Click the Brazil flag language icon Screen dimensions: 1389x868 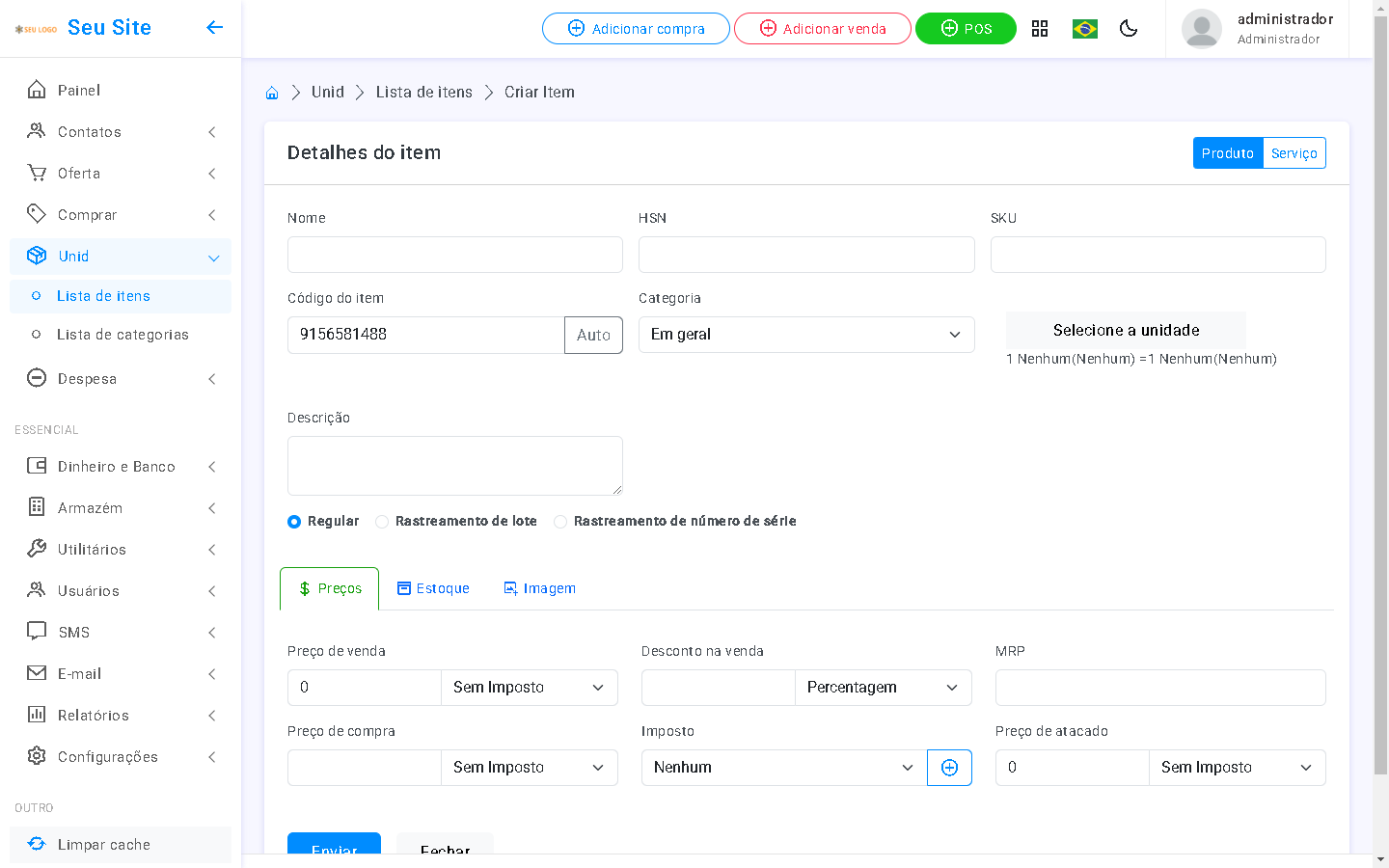1085,29
